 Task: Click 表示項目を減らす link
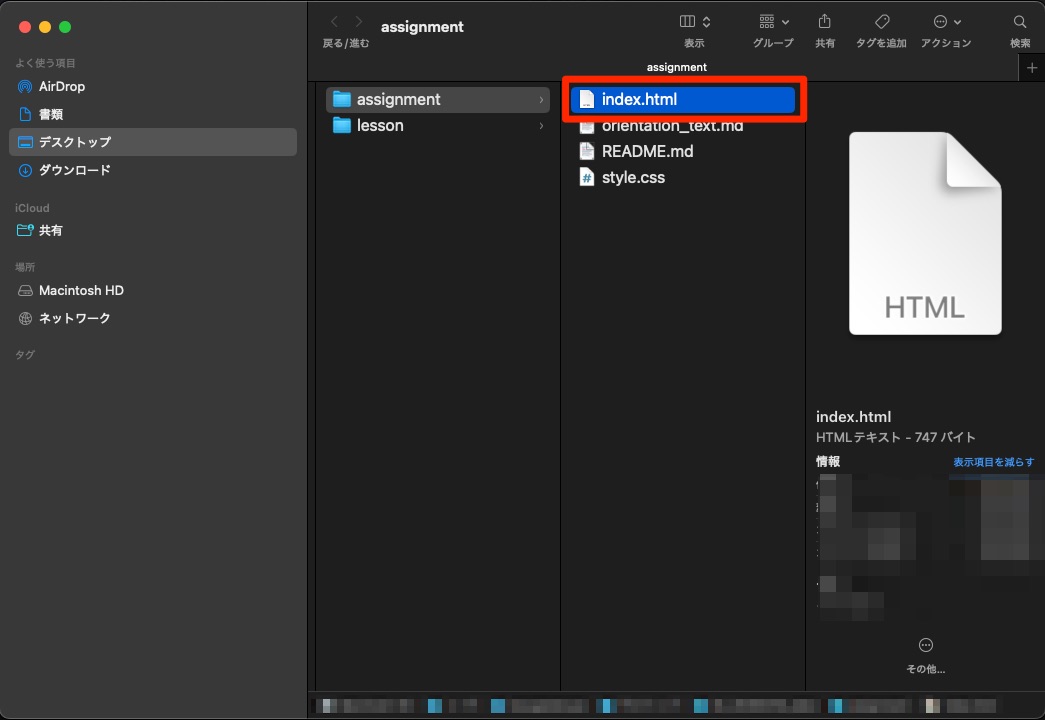(x=993, y=462)
